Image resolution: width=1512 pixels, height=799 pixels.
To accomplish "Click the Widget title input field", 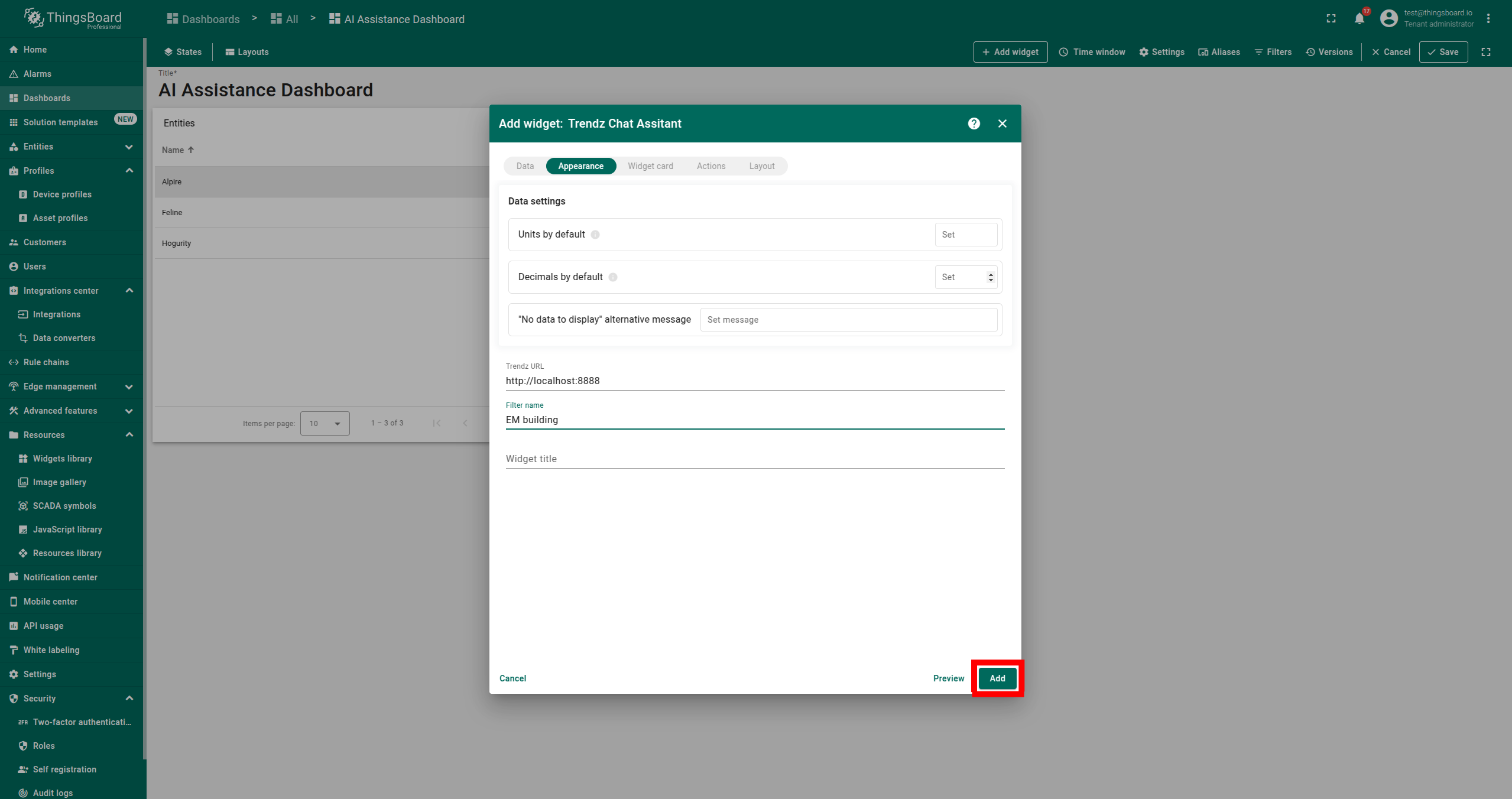I will coord(755,459).
